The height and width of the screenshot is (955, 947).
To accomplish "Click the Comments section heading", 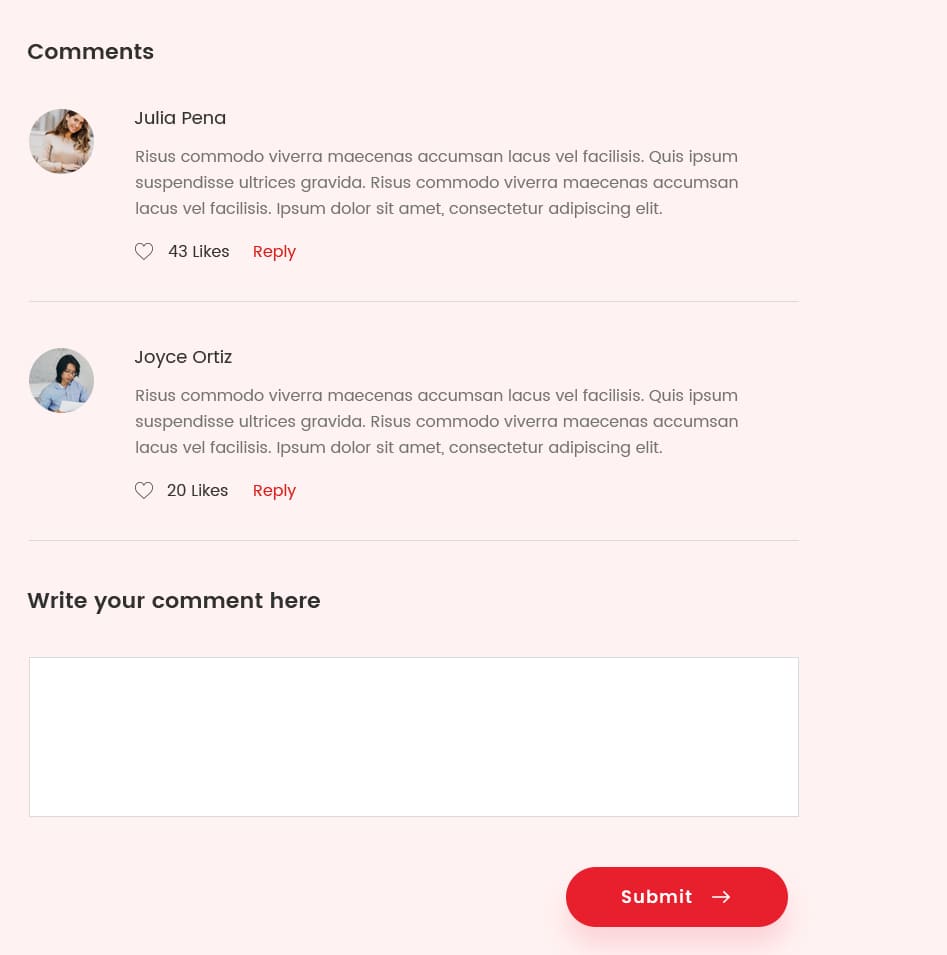I will 91,52.
